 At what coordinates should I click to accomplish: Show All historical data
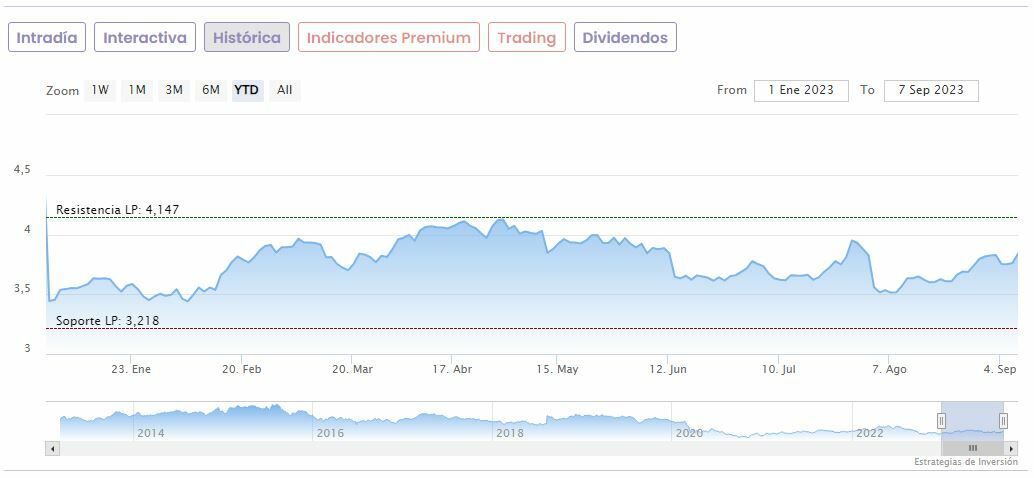(285, 90)
